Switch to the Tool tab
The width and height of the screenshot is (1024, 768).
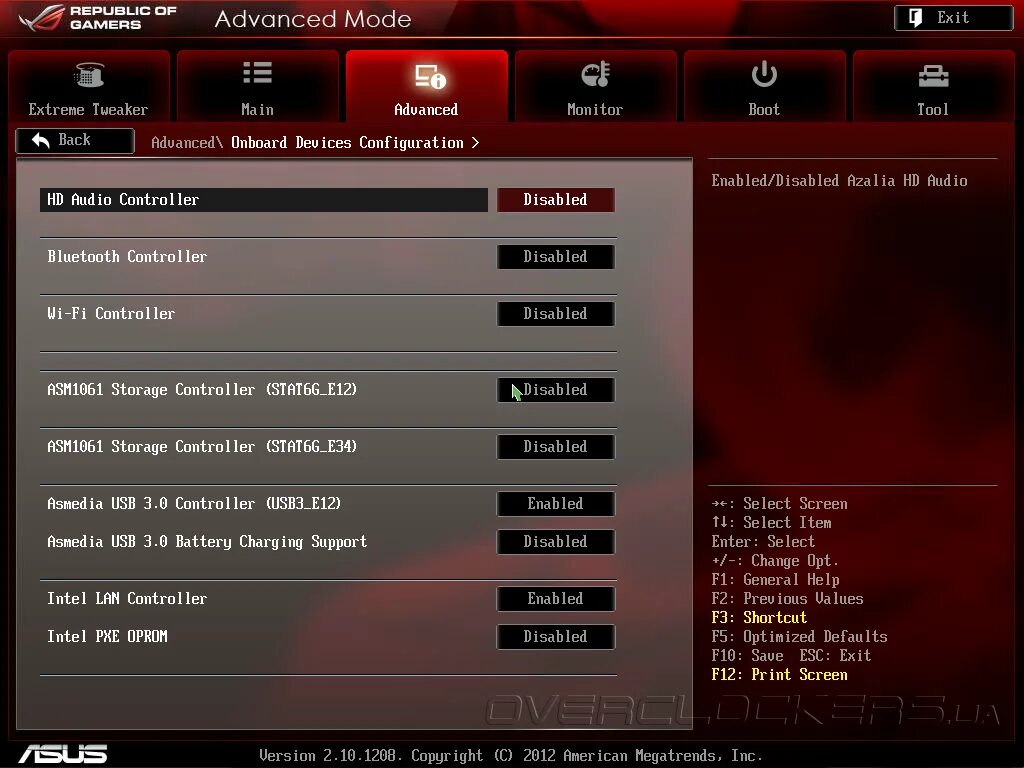coord(933,86)
